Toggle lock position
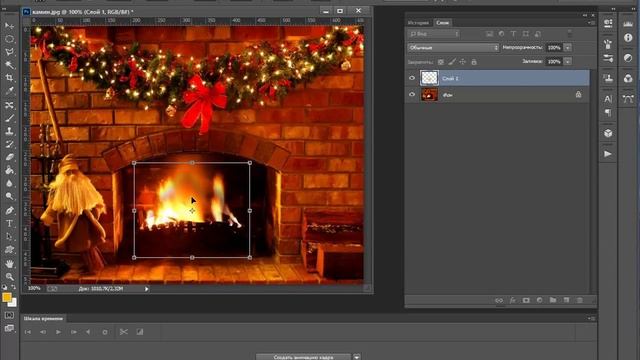This screenshot has height=360, width=640. tap(462, 62)
